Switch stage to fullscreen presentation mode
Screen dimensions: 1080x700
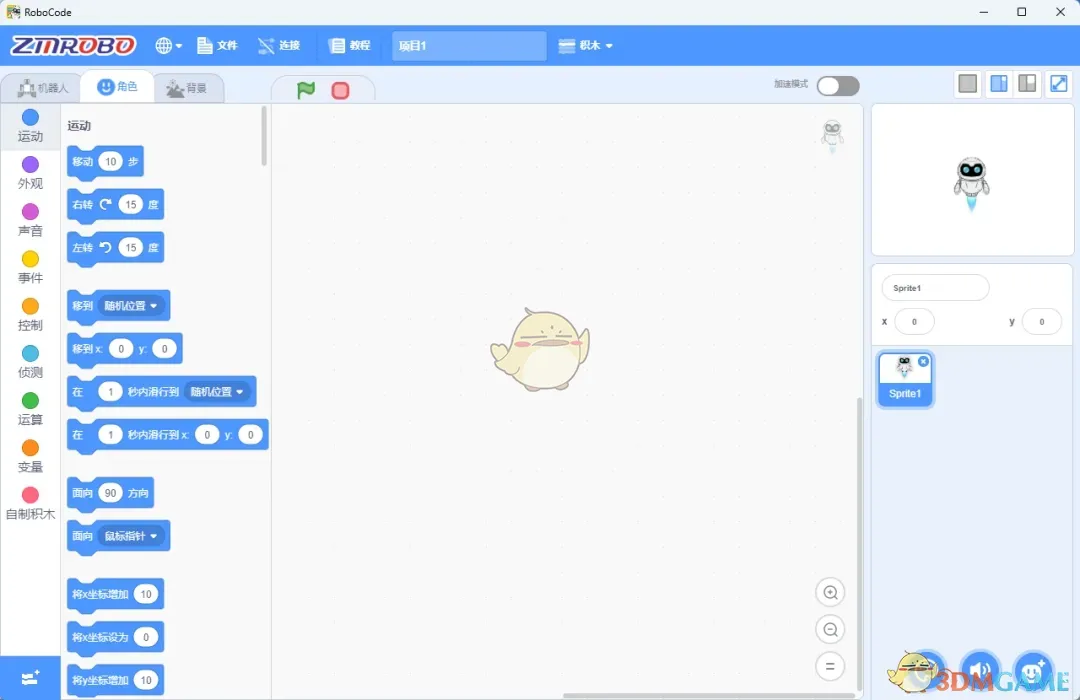click(1059, 83)
